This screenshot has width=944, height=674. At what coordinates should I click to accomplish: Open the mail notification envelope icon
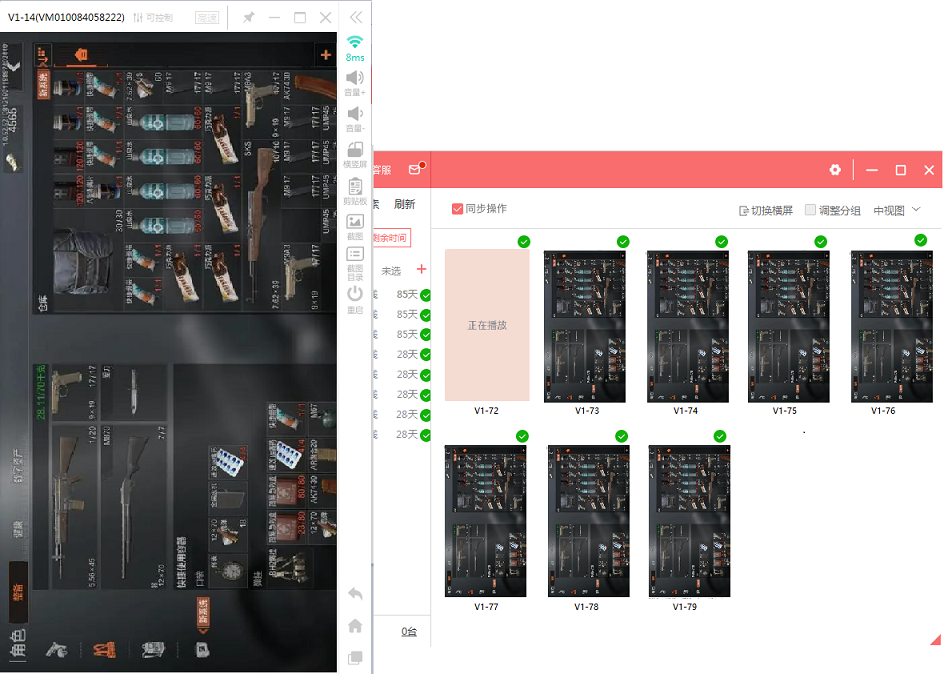(x=415, y=171)
